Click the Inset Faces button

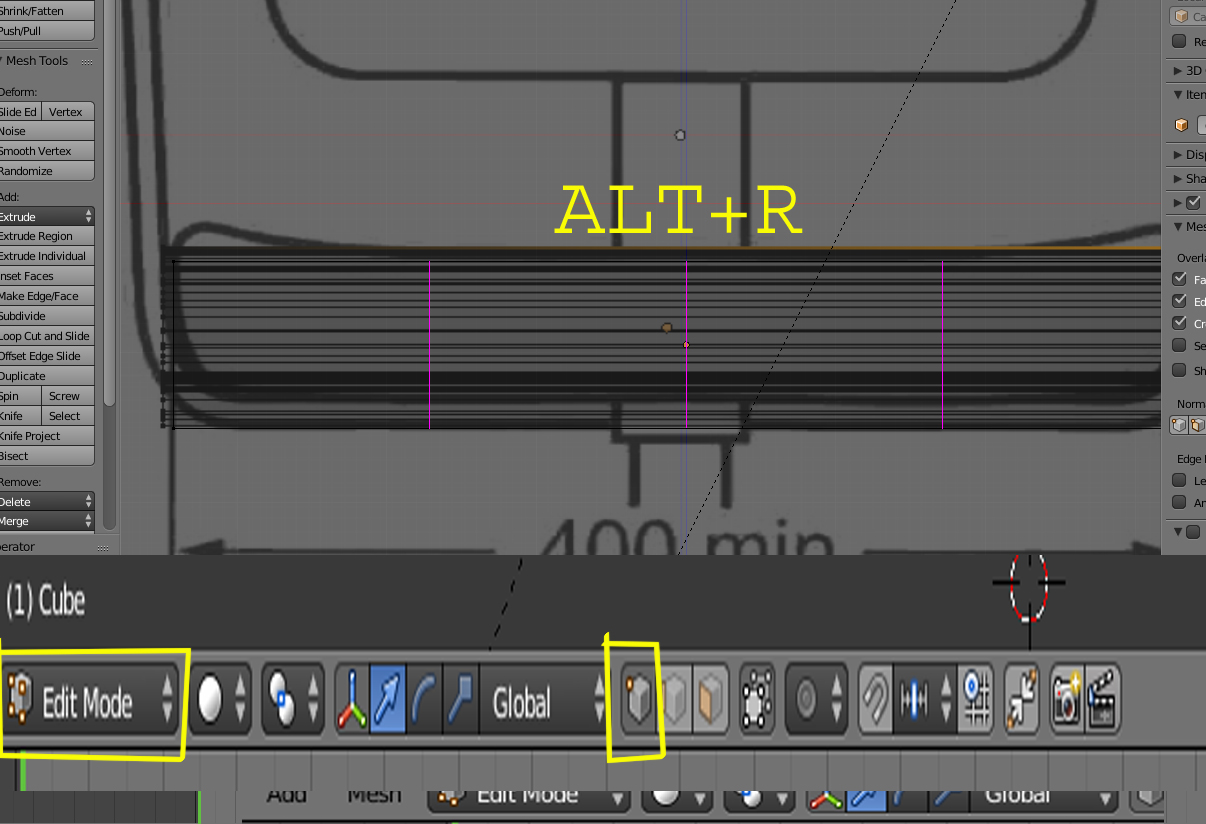47,276
